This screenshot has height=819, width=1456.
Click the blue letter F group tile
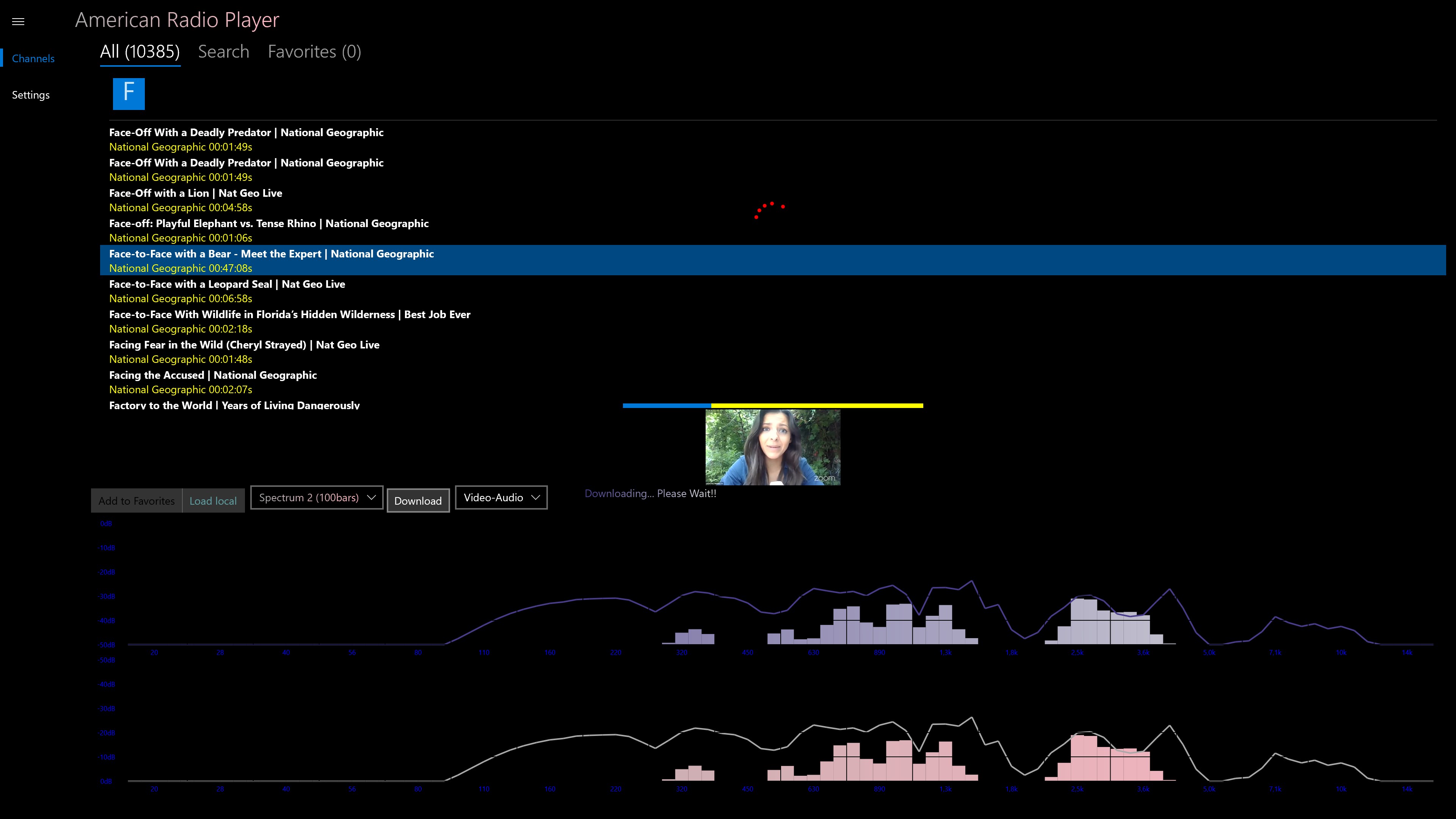click(x=129, y=93)
